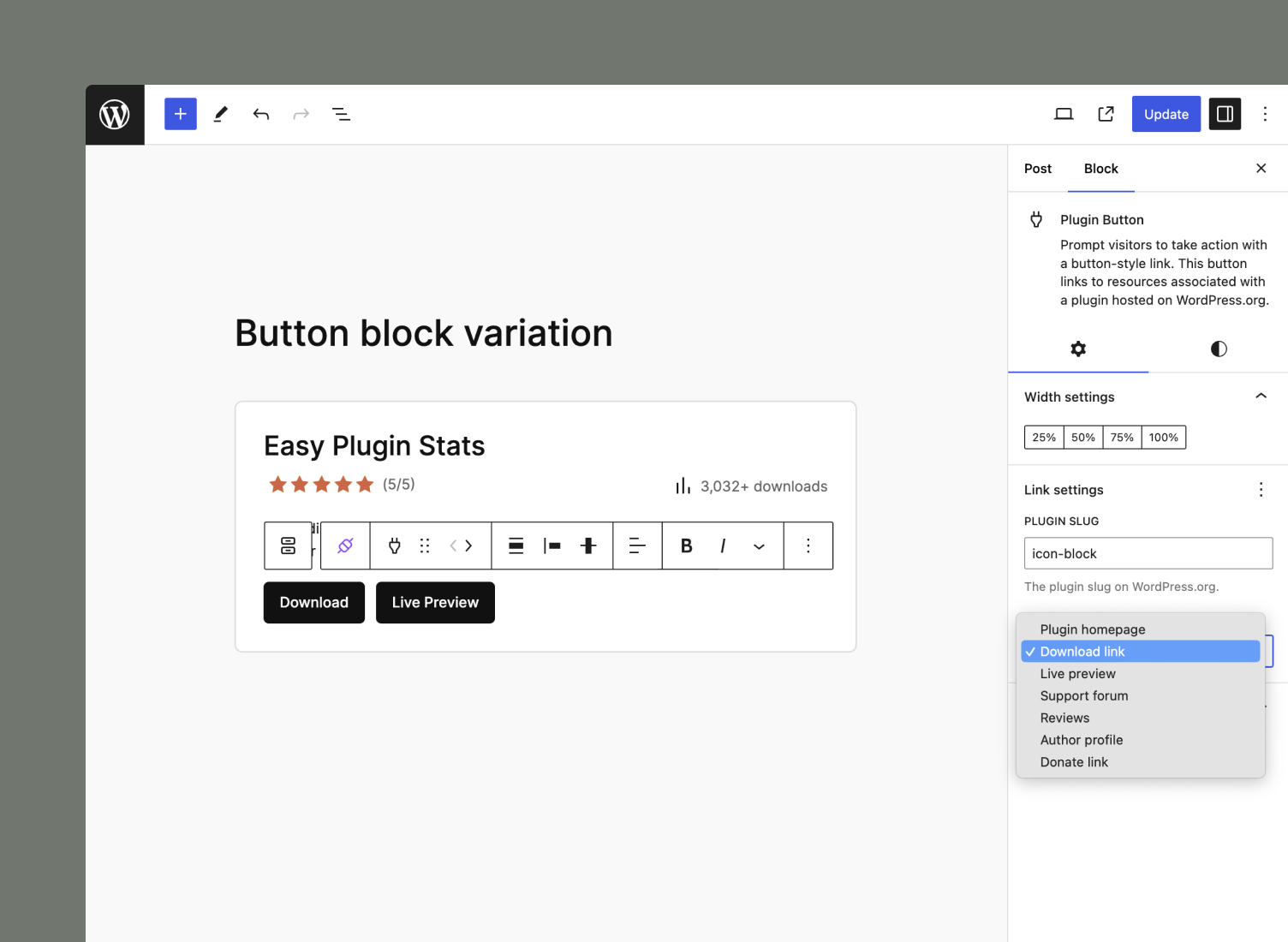Click the drag handle dots

[x=425, y=546]
